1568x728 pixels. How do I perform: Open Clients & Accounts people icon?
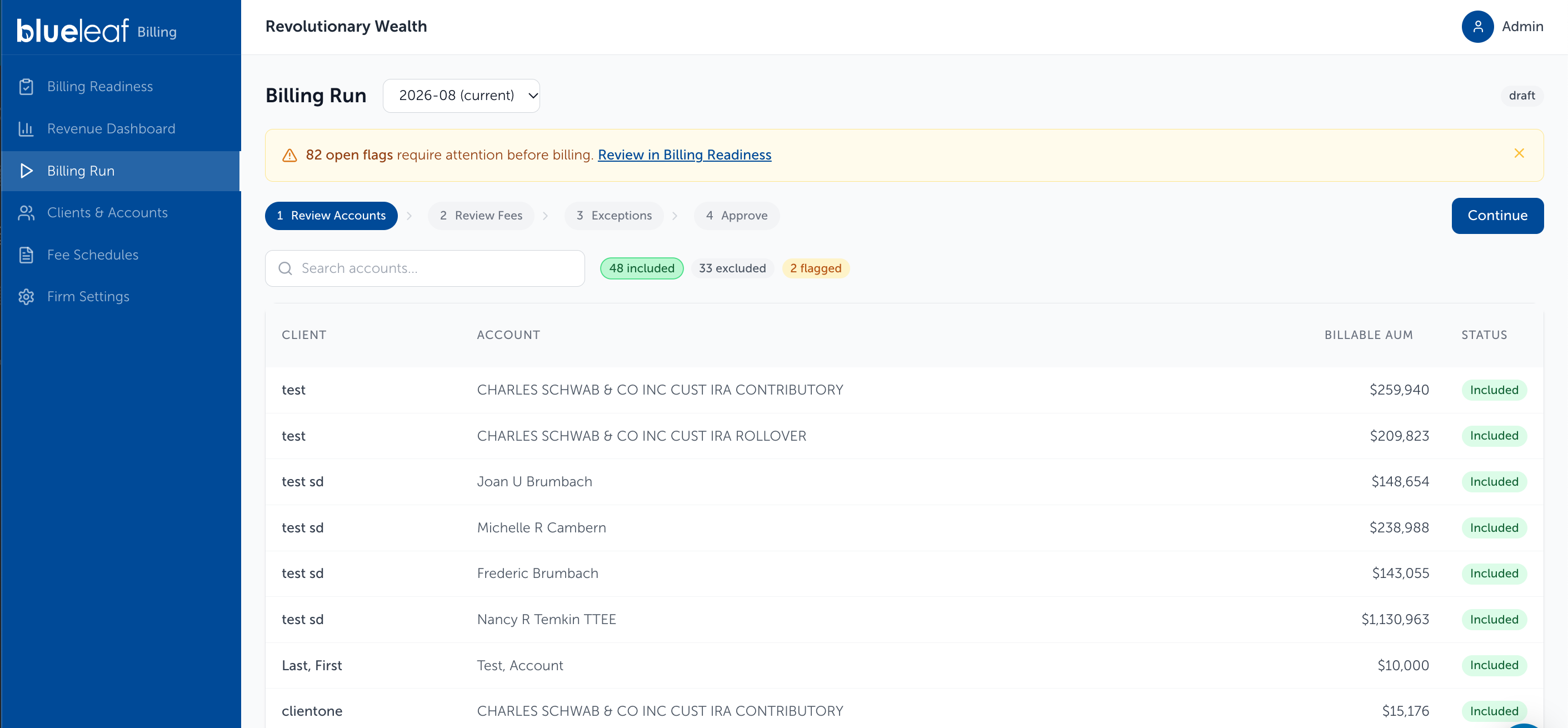tap(26, 212)
